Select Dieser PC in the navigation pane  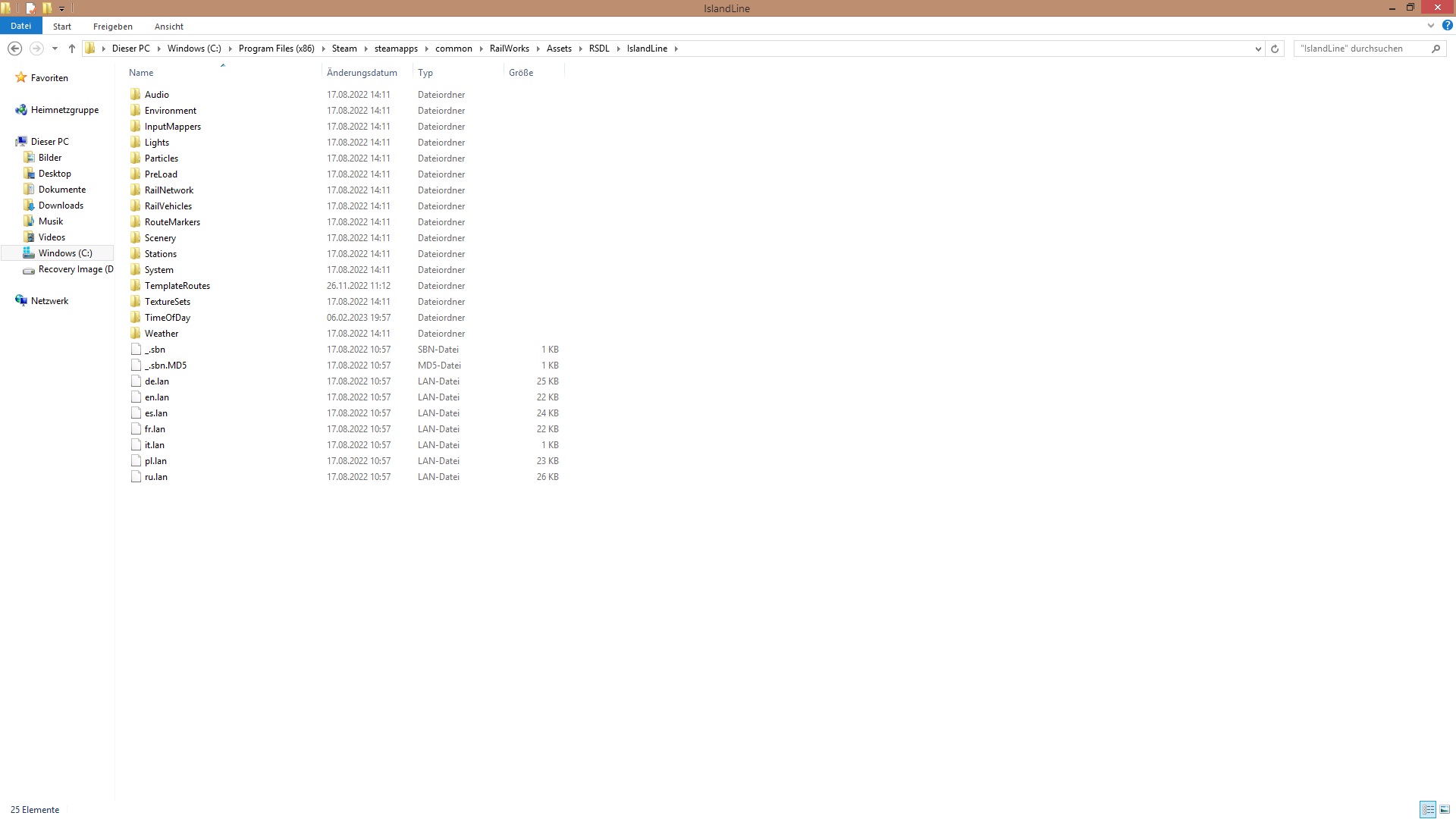(x=49, y=141)
